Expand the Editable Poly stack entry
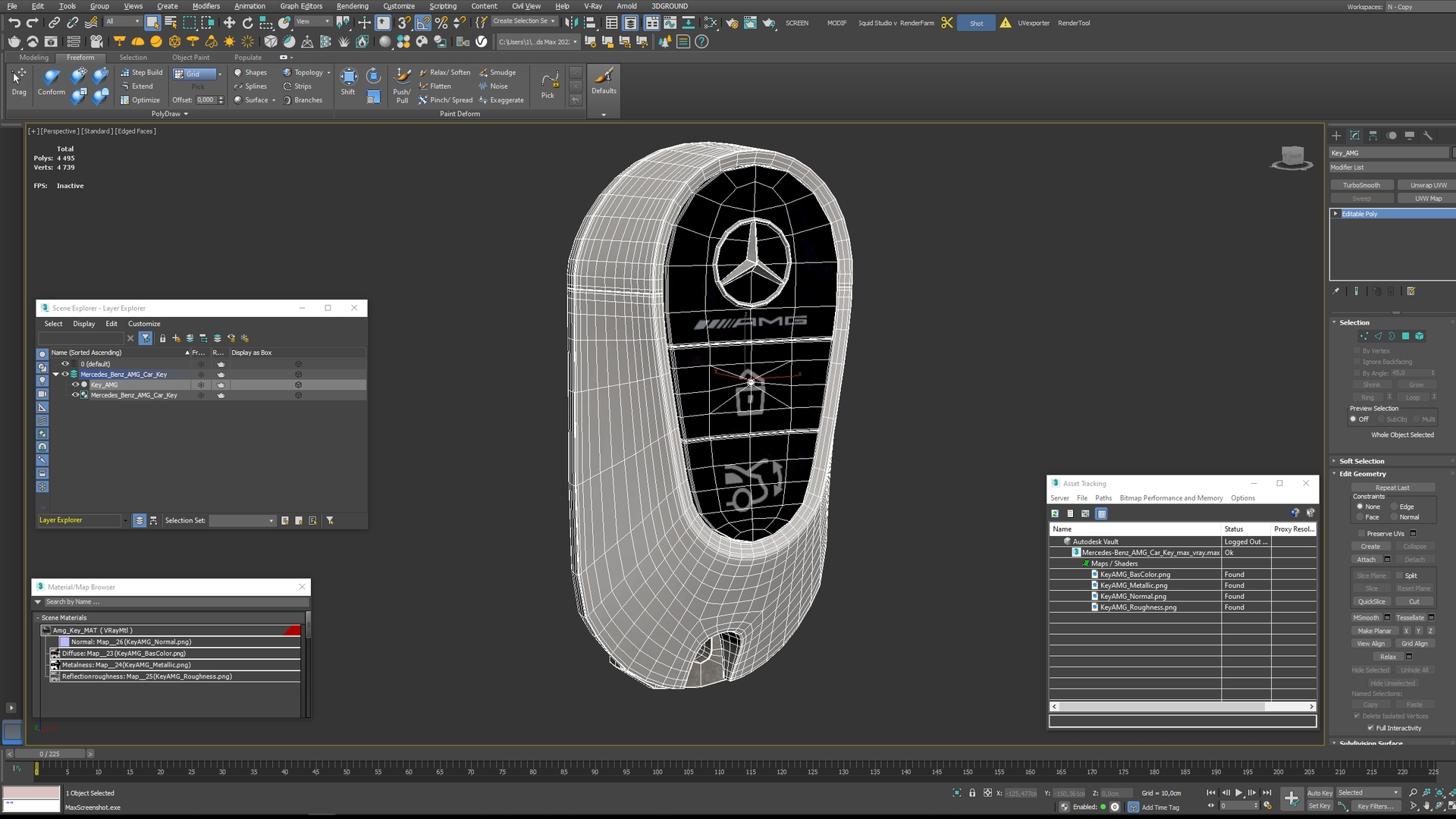 point(1335,214)
